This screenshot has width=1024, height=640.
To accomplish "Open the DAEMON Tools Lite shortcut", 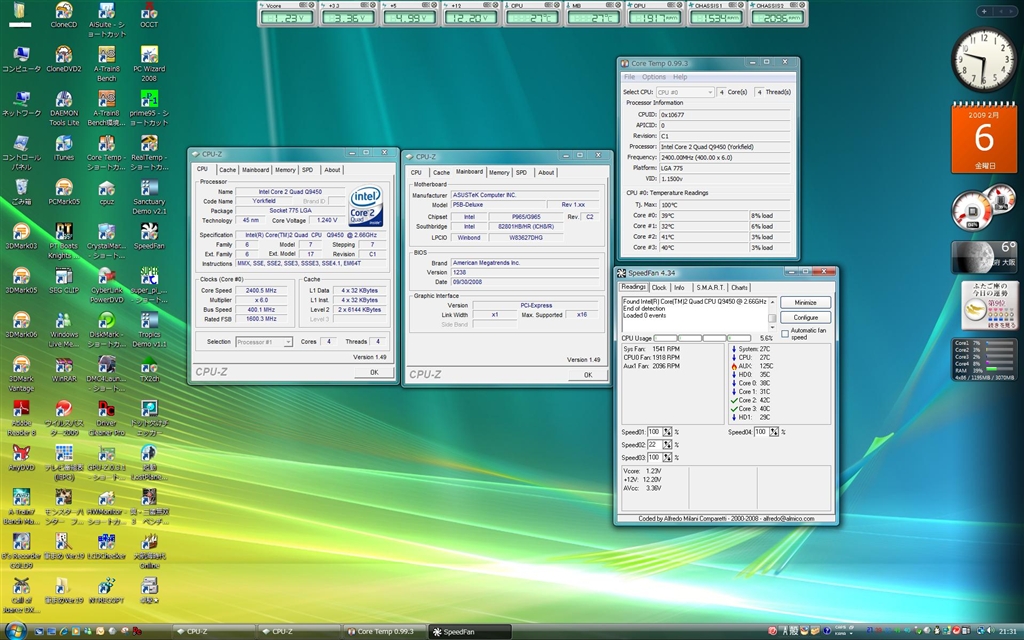I will [x=64, y=108].
